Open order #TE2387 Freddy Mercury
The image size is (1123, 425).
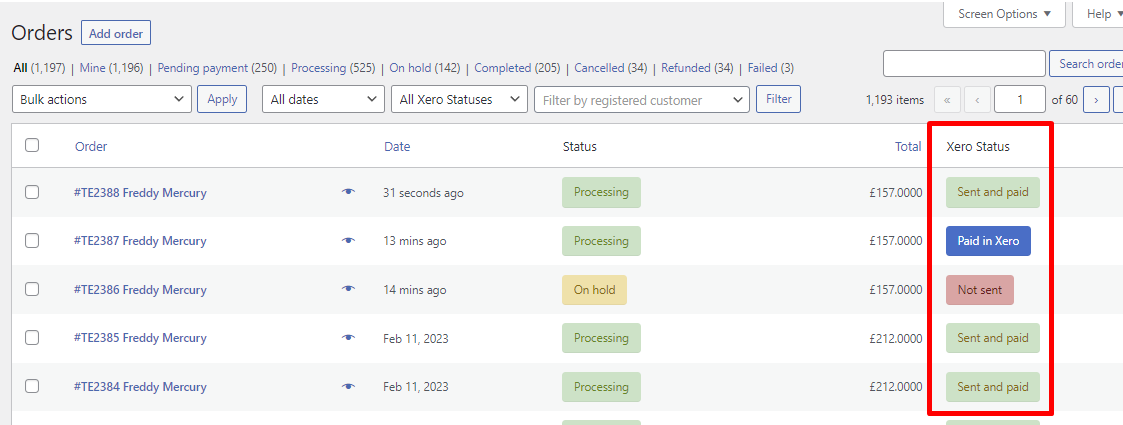(140, 241)
